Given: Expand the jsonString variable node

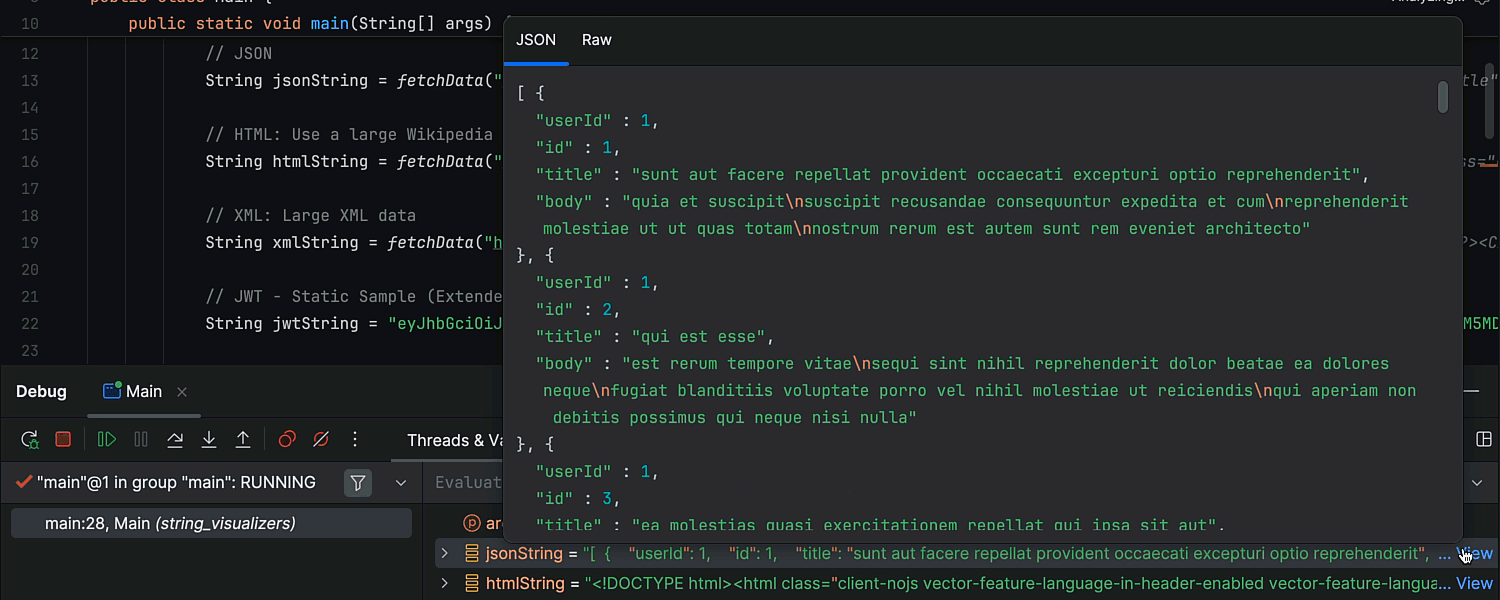Looking at the screenshot, I should click(444, 553).
